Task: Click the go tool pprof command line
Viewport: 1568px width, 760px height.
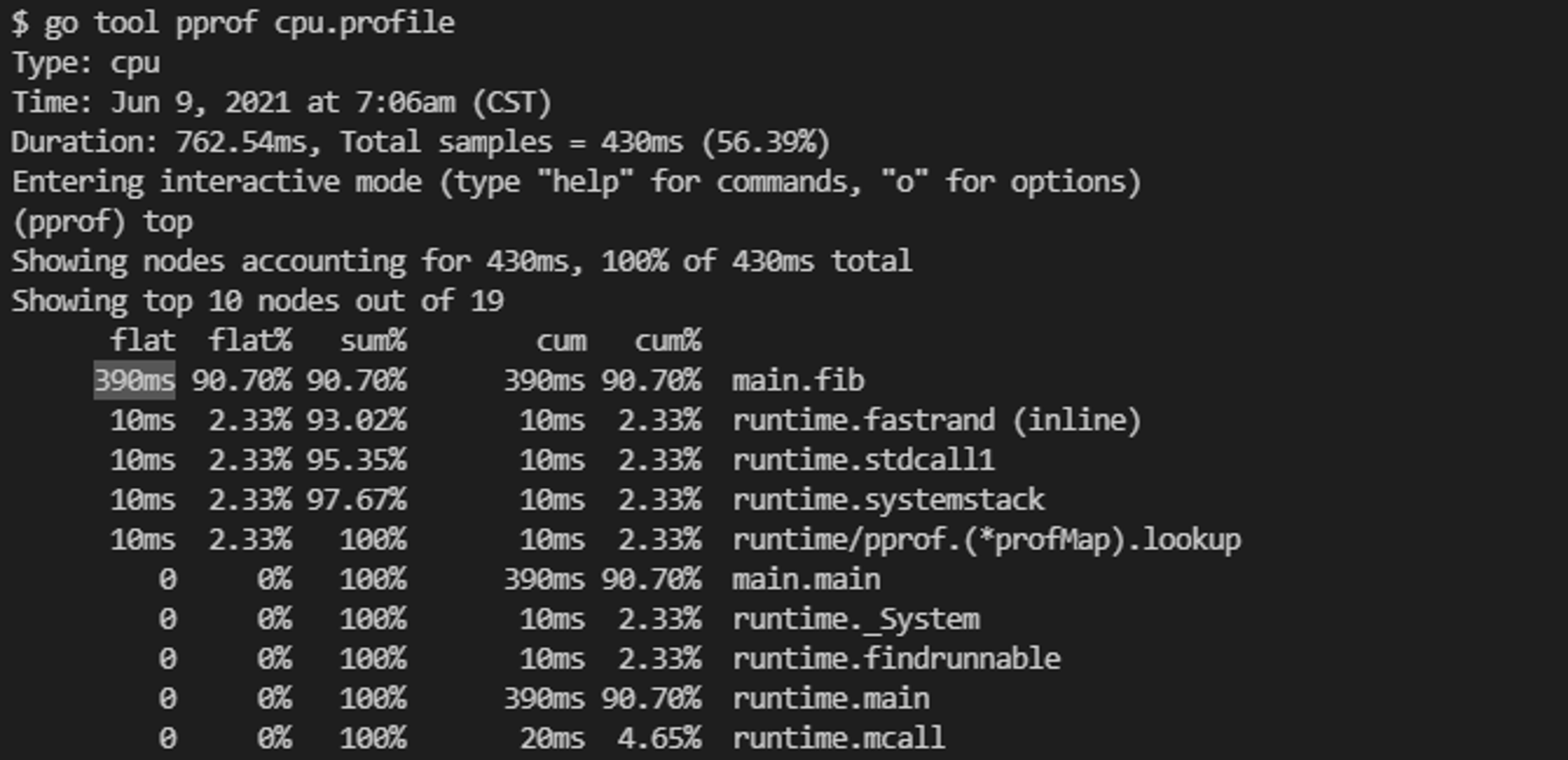Action: (233, 23)
